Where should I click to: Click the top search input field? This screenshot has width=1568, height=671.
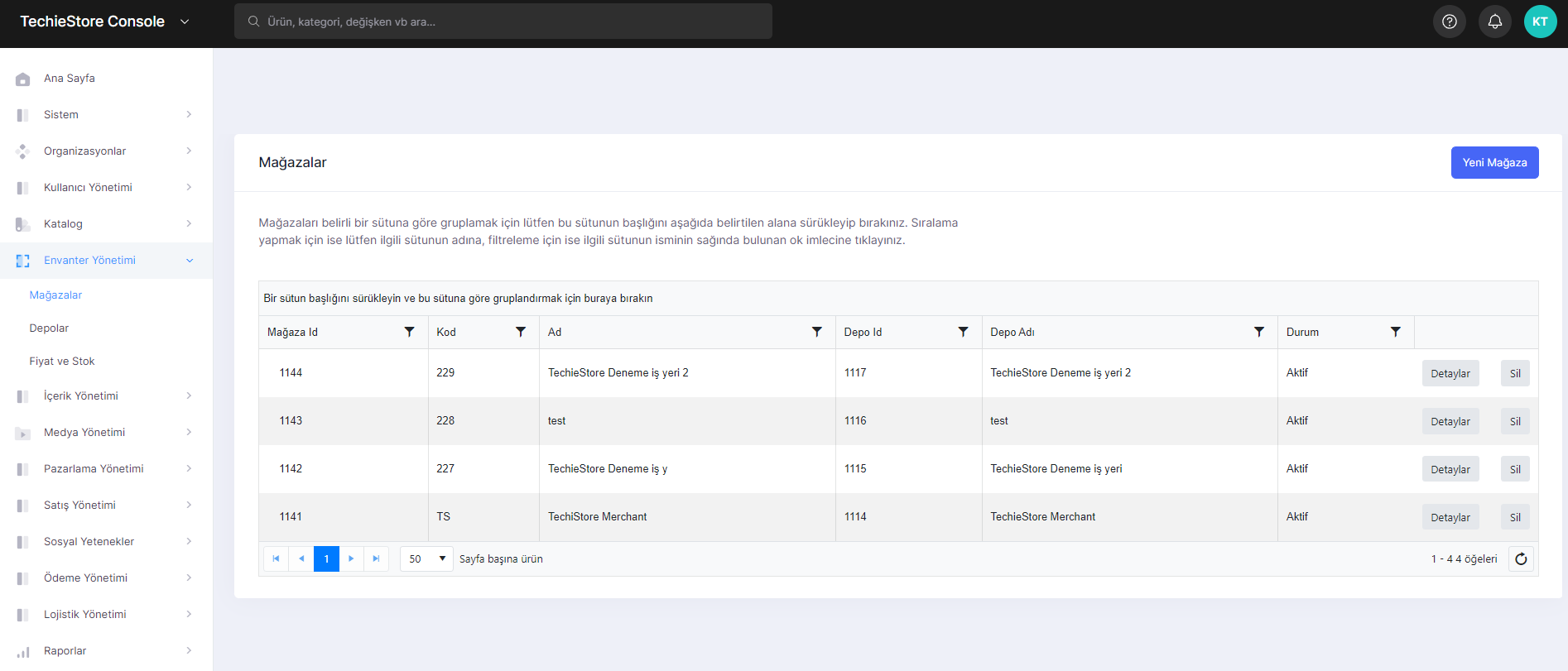(503, 22)
